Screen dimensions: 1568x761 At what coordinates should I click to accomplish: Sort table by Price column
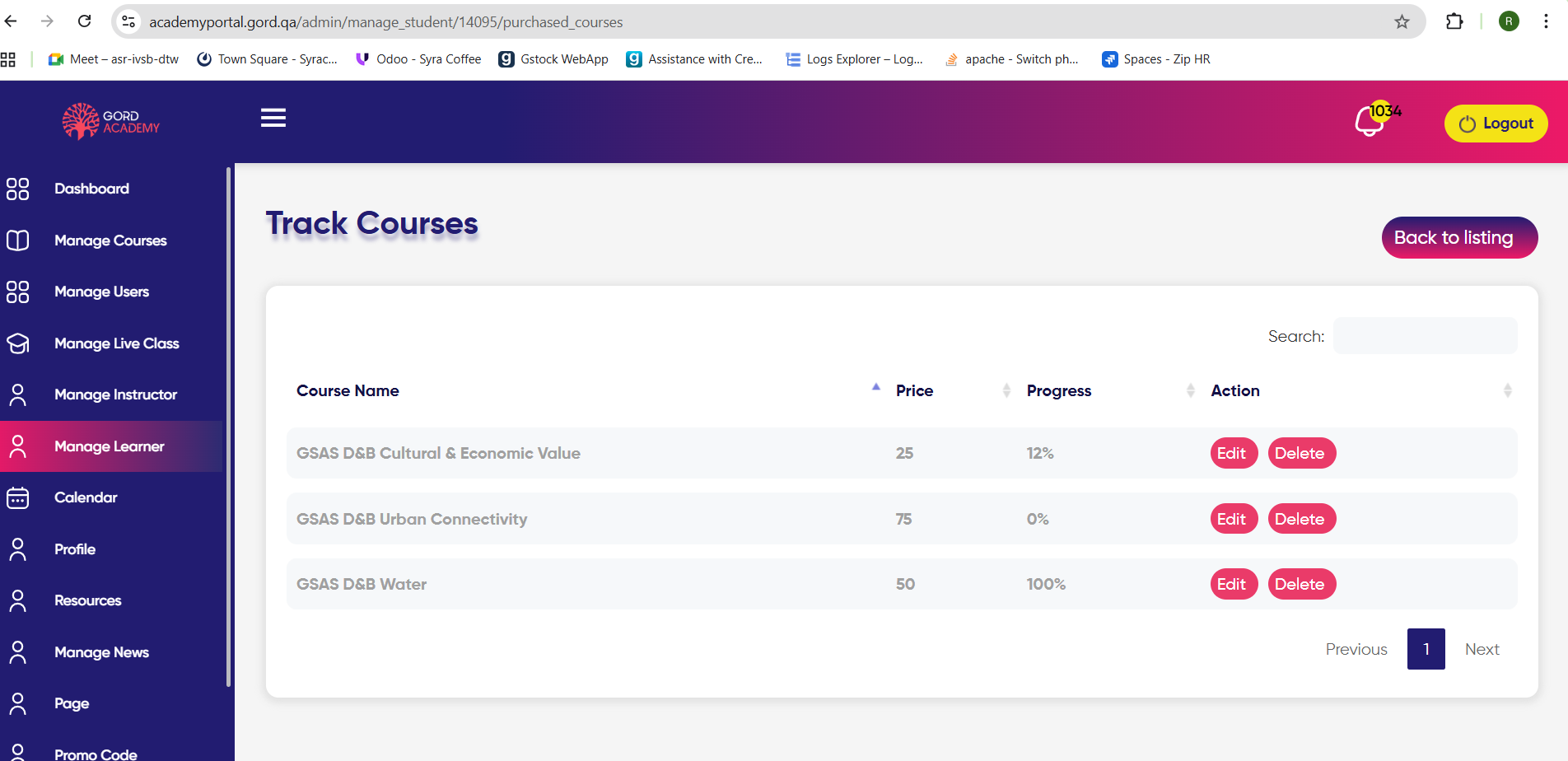pyautogui.click(x=914, y=390)
